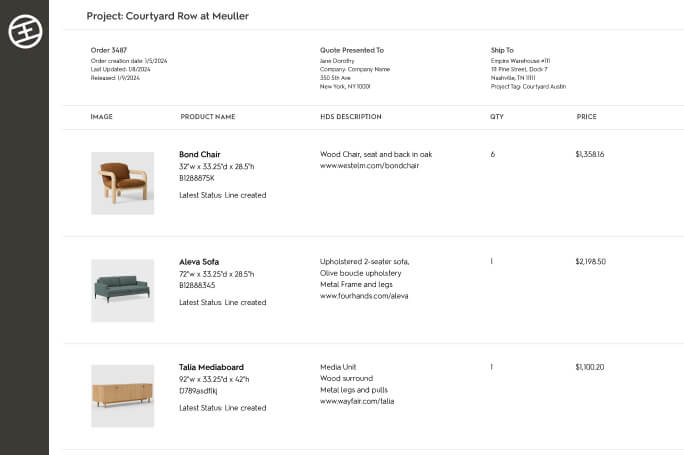Viewport: 684px width, 455px height.
Task: Click the HDS Description column header
Action: pyautogui.click(x=350, y=117)
